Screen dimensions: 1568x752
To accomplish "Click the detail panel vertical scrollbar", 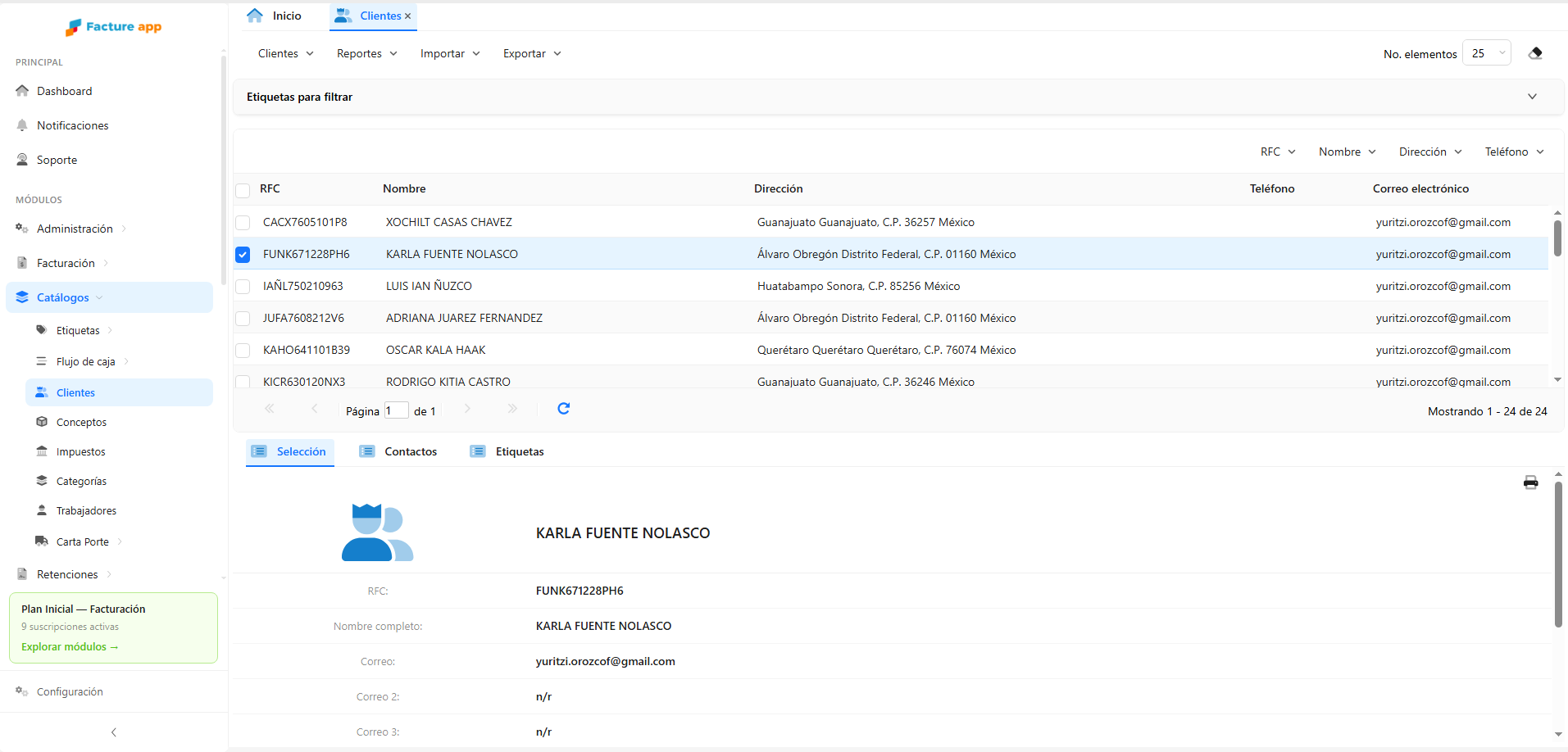I will (x=1557, y=555).
